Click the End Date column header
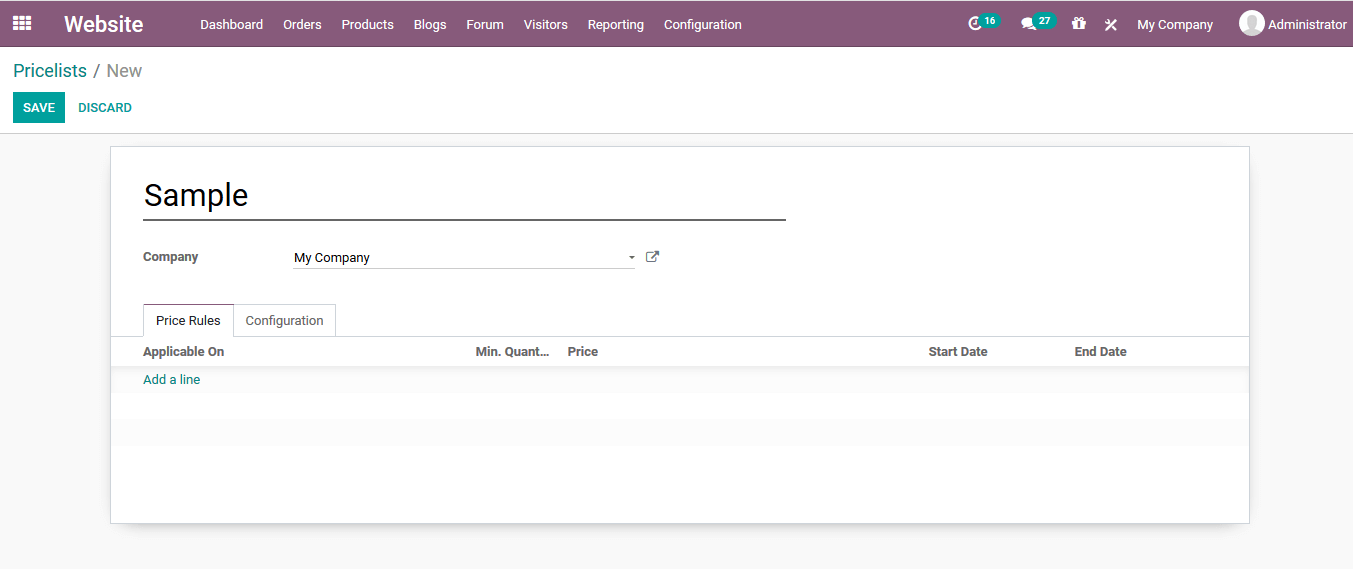This screenshot has height=569, width=1353. [x=1100, y=351]
